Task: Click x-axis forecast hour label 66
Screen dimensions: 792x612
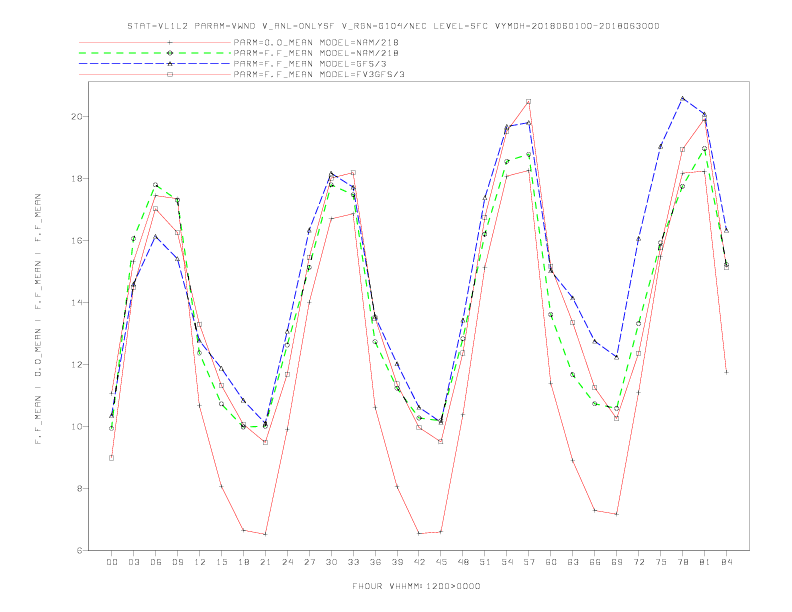Action: [x=595, y=562]
